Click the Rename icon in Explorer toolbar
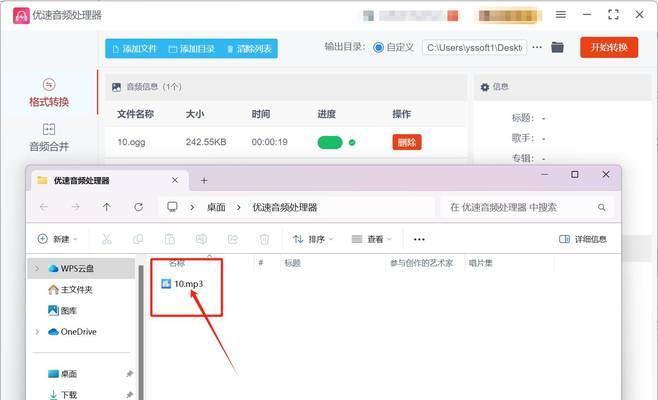This screenshot has width=658, height=400. point(201,239)
